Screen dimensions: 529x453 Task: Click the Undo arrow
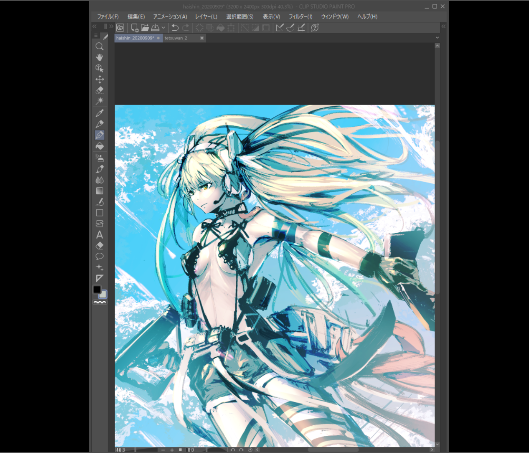pos(175,28)
